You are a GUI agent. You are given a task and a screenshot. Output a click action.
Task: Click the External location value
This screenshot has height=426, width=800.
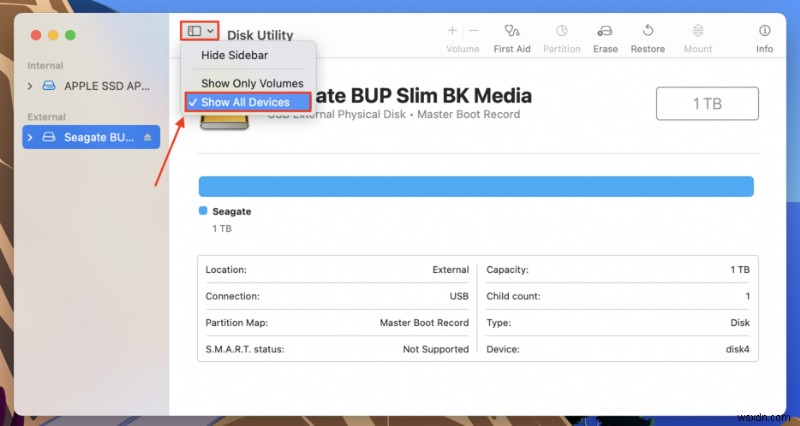pos(451,269)
